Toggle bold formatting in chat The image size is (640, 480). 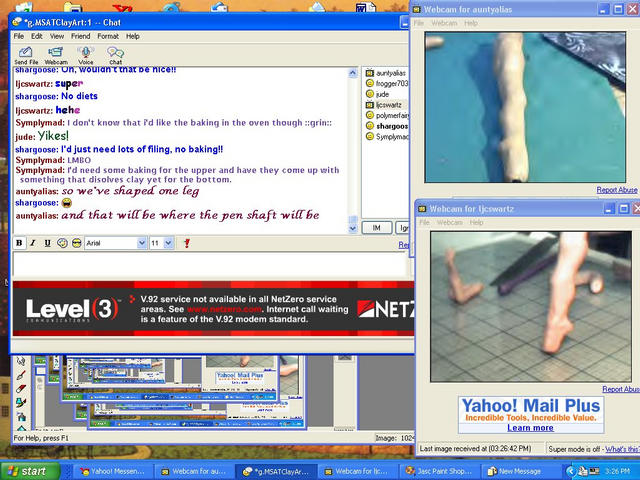(x=19, y=243)
